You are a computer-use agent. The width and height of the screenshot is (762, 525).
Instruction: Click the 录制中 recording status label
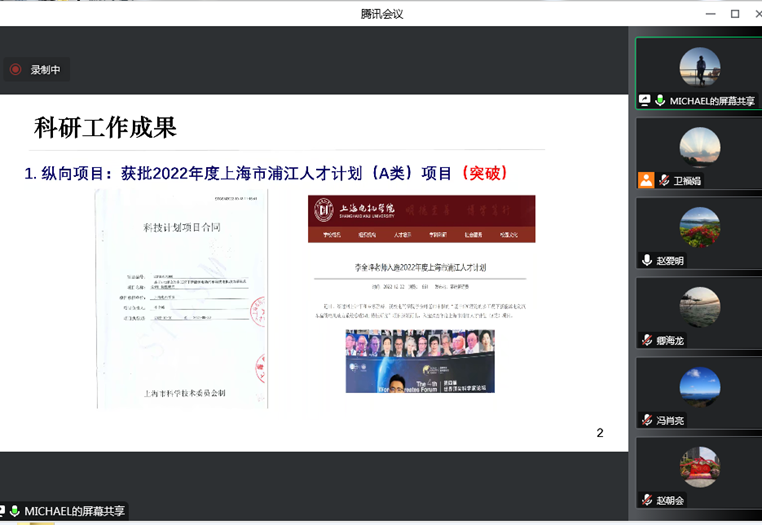point(46,70)
